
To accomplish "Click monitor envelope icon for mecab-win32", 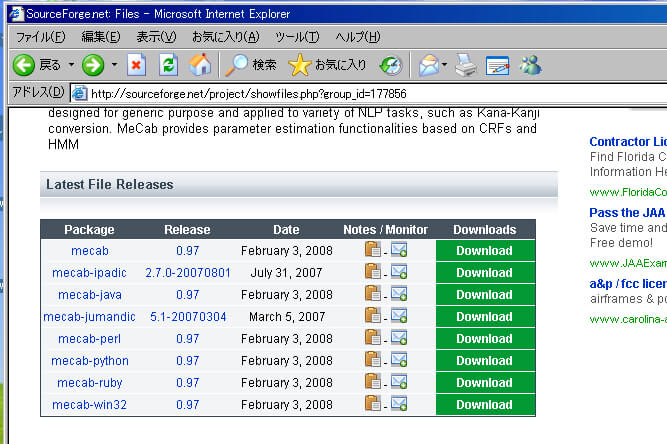I will tap(399, 404).
